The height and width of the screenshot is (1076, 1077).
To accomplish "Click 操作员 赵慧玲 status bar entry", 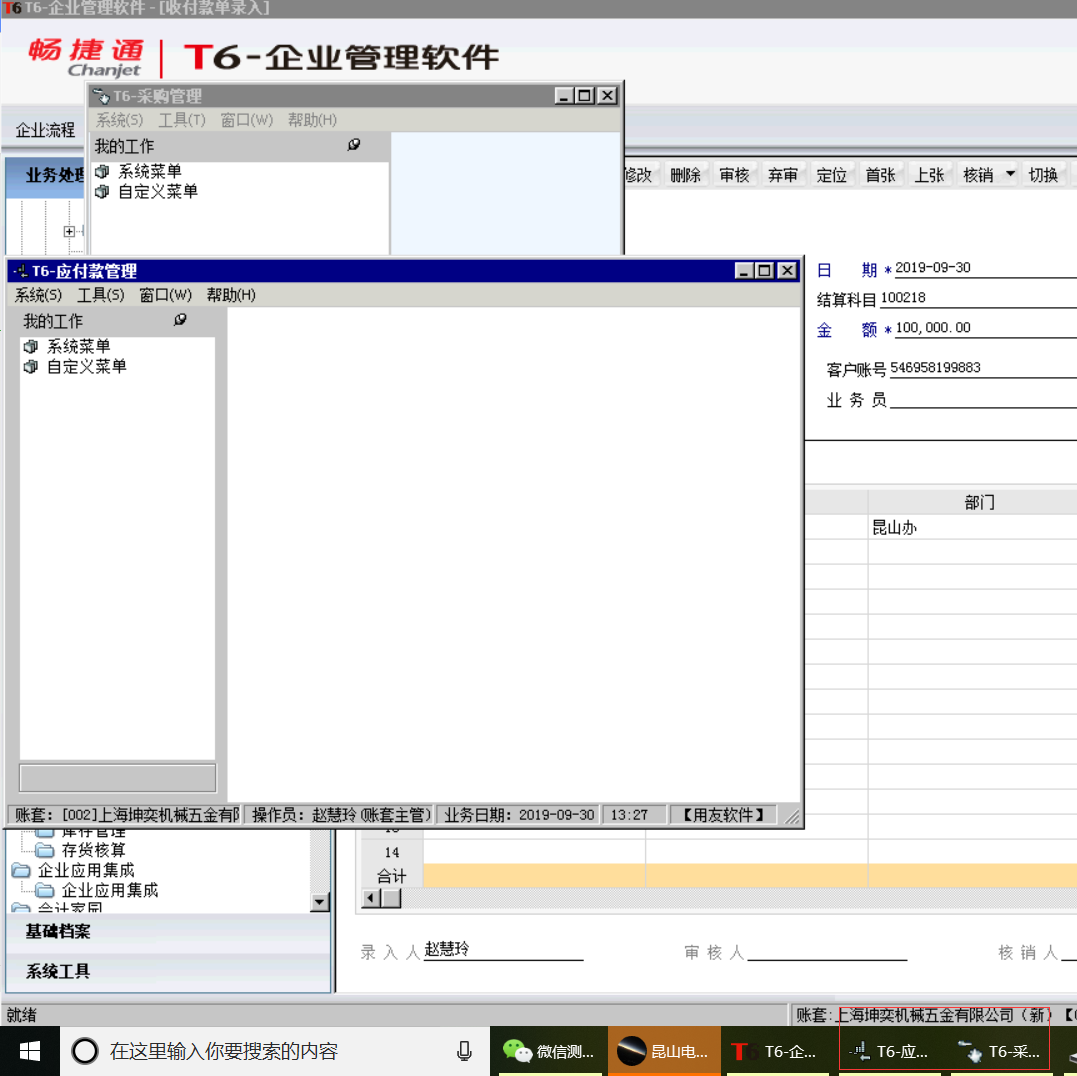I will click(x=341, y=815).
